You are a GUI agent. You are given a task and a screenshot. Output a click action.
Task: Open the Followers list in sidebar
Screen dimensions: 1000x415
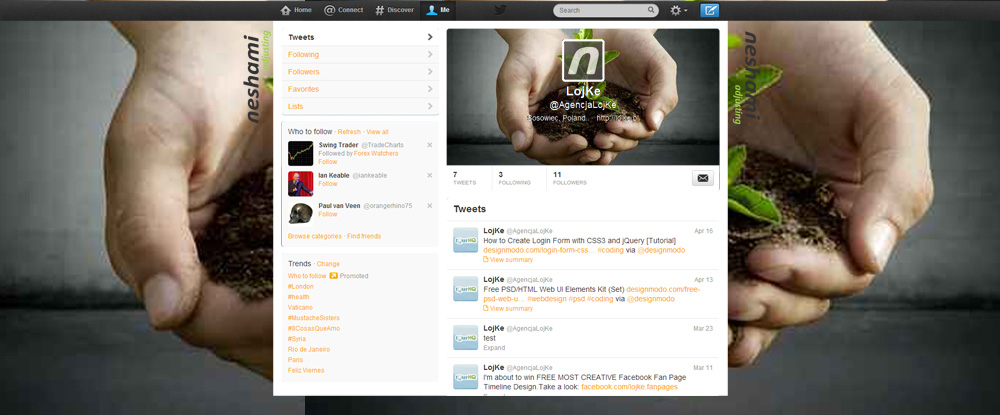pos(360,71)
